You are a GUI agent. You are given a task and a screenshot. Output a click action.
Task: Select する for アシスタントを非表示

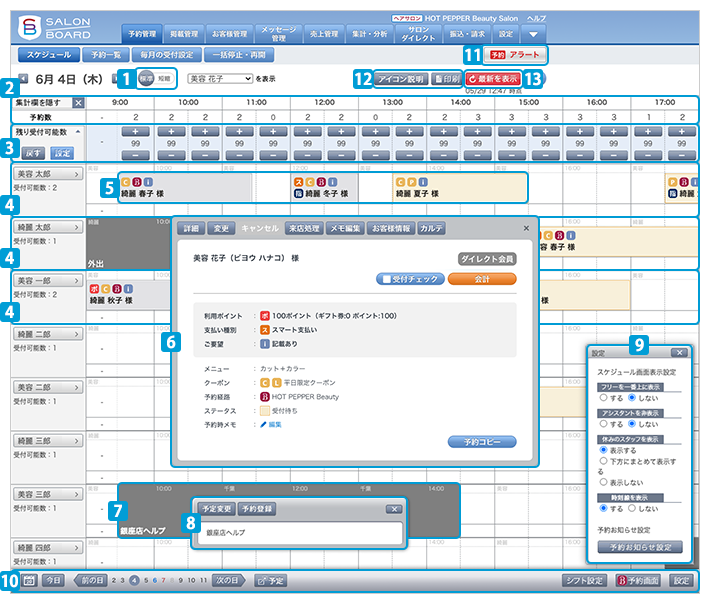point(603,424)
